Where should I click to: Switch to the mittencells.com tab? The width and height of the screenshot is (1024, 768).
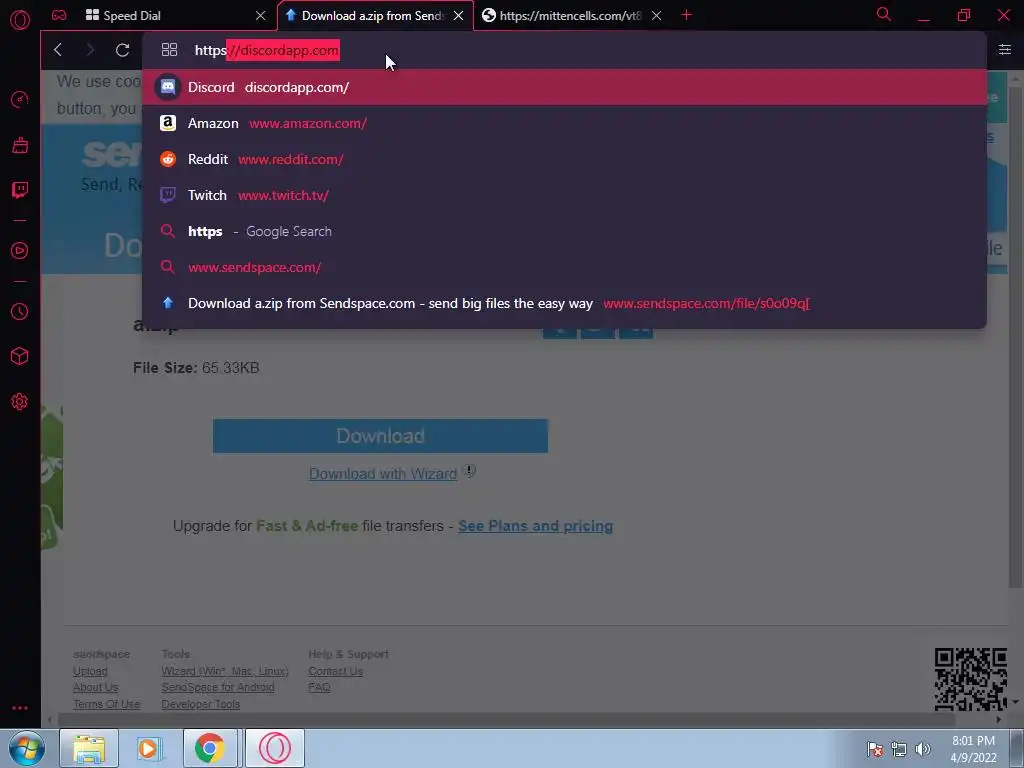(569, 15)
